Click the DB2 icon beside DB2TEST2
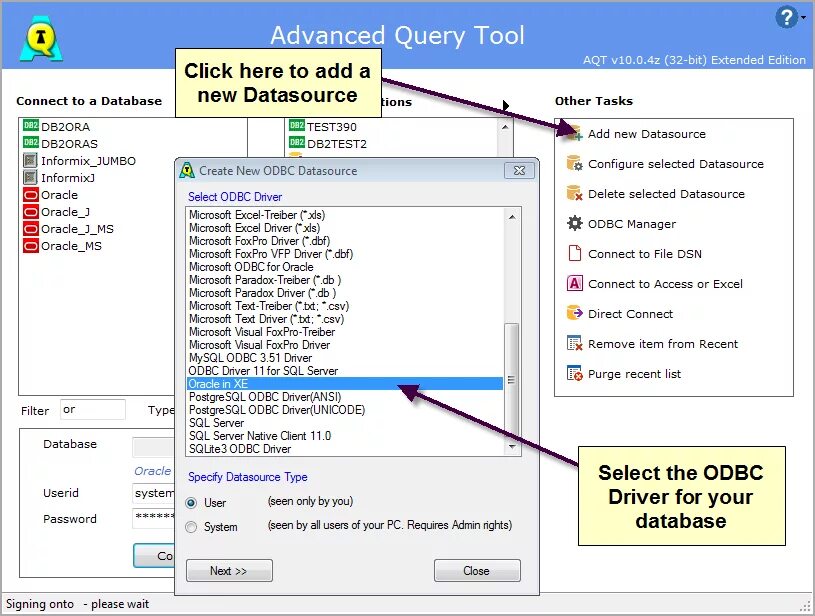 296,142
